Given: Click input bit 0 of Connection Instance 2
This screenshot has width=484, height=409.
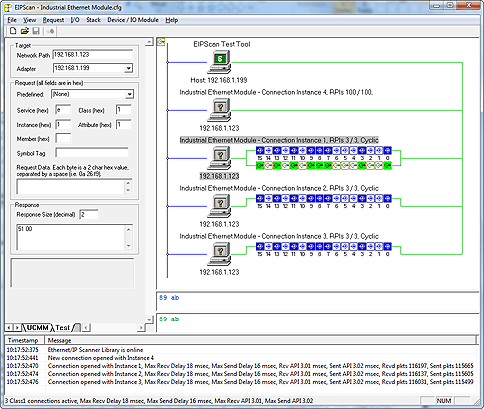Looking at the screenshot, I should (387, 198).
